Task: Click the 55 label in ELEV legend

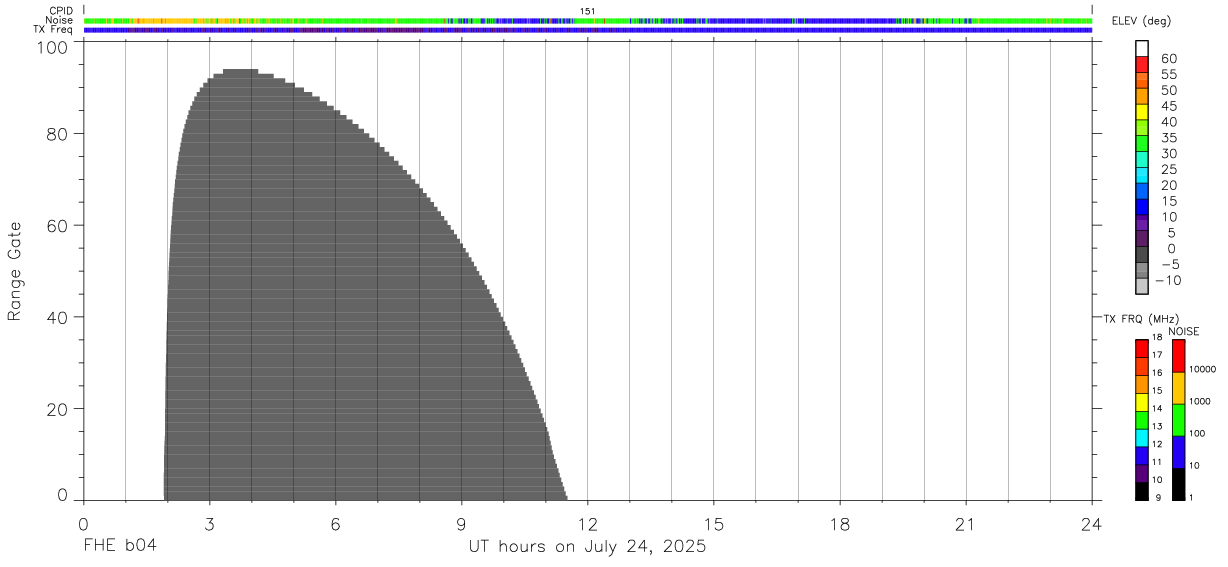Action: pos(1169,75)
